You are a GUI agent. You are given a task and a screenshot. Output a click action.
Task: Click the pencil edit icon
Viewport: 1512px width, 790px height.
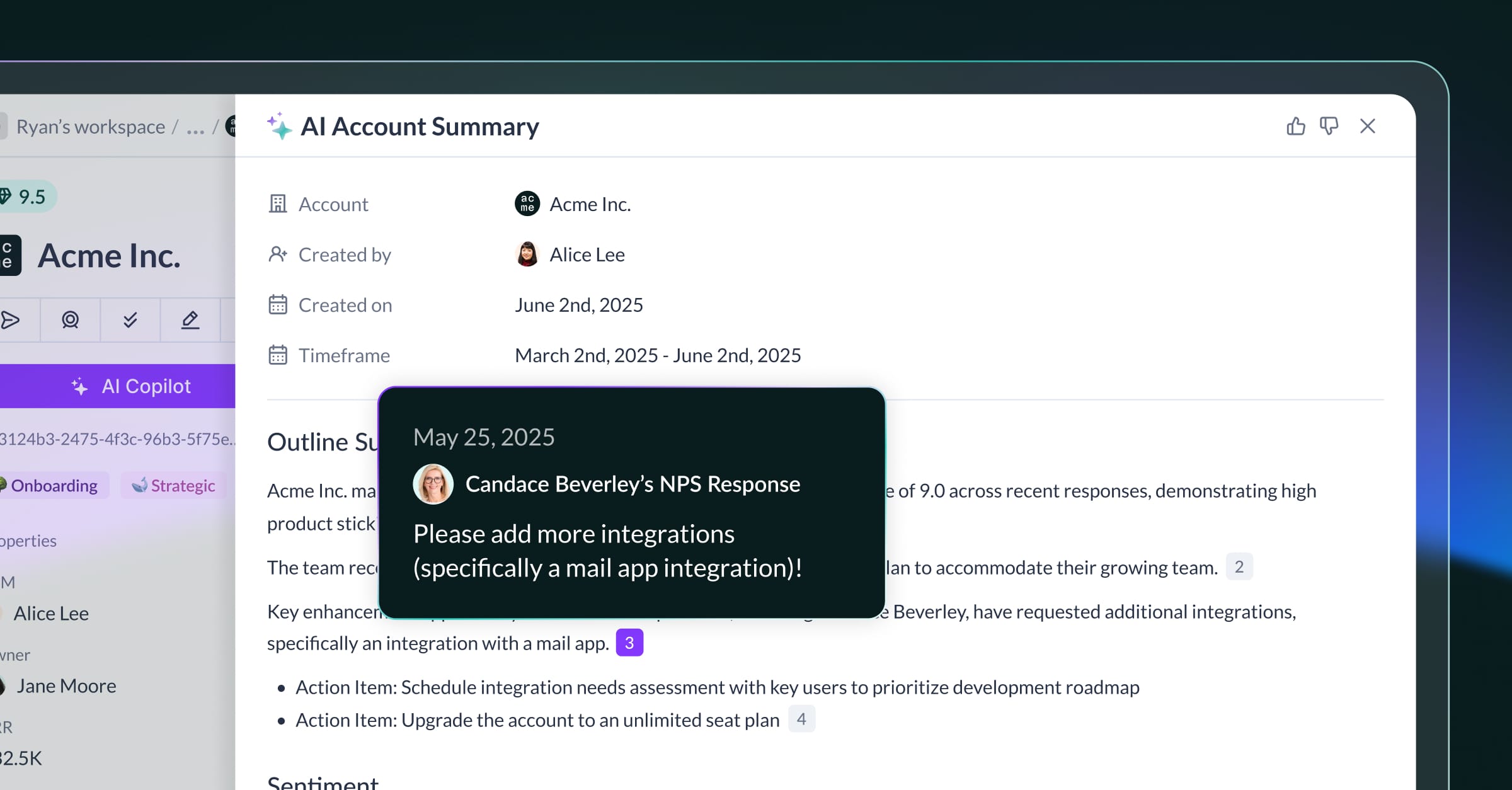(x=190, y=321)
